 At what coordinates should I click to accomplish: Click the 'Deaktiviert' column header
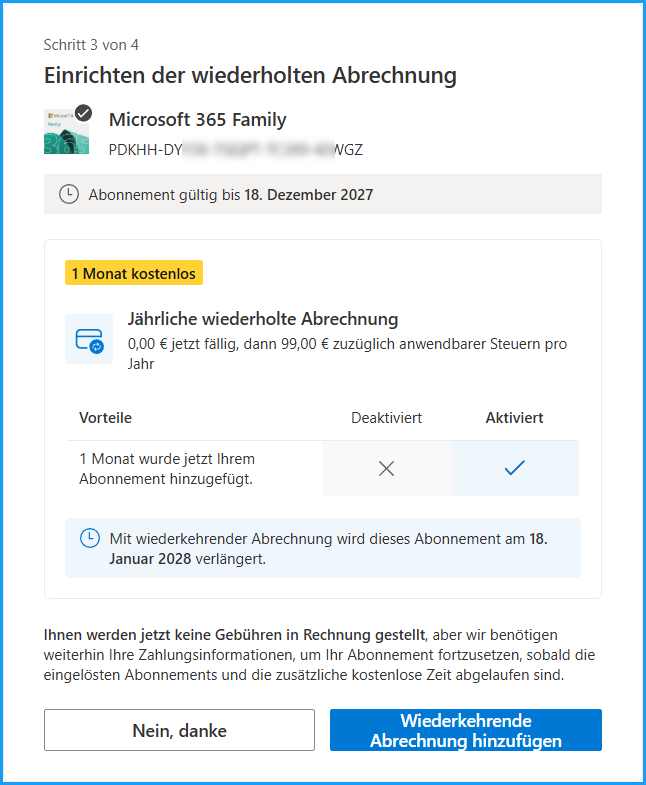pyautogui.click(x=386, y=418)
